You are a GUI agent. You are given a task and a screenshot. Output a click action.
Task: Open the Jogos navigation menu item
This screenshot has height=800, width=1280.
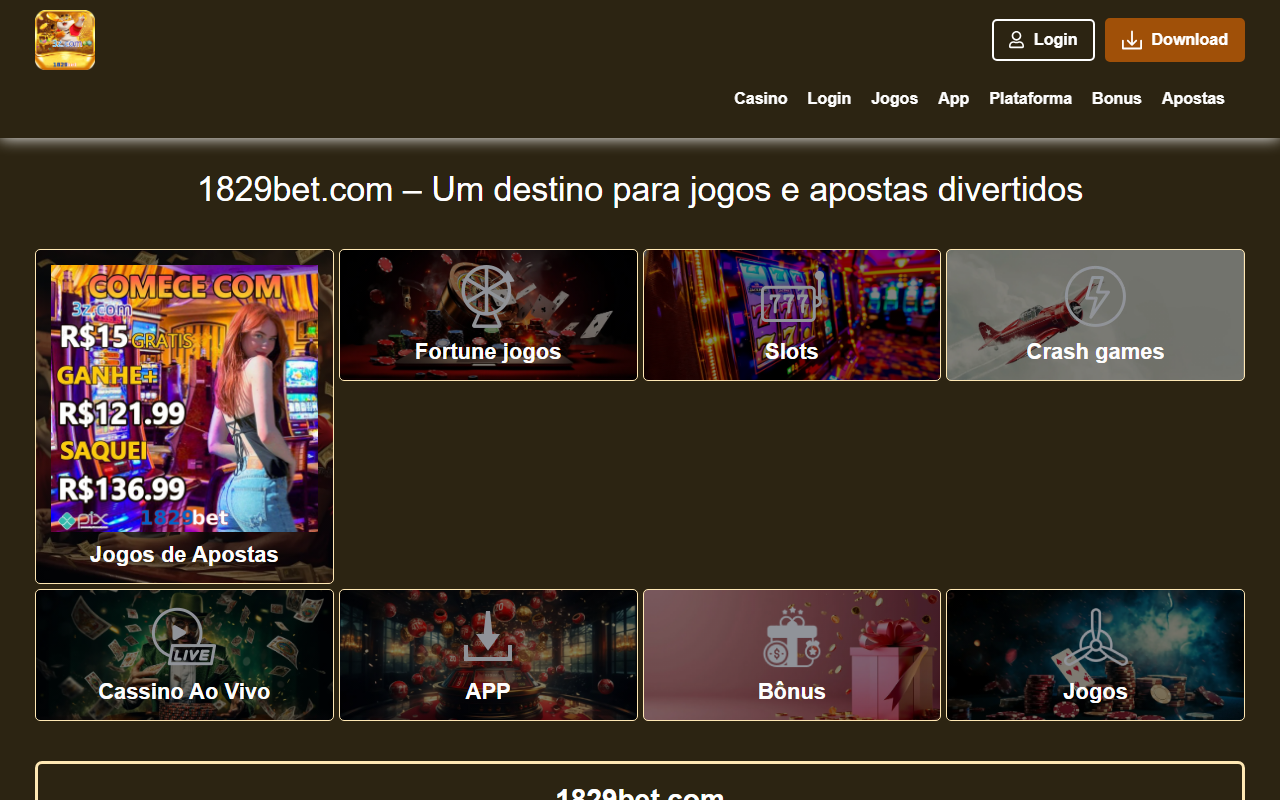894,98
